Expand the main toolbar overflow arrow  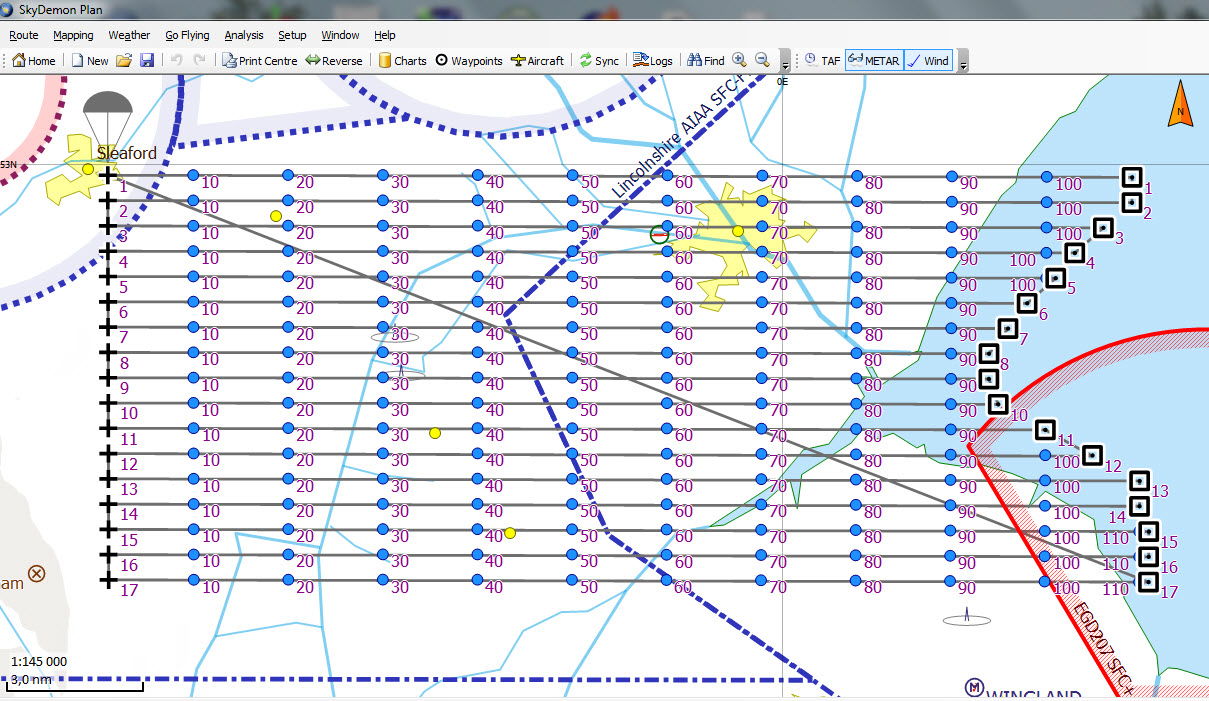pyautogui.click(x=786, y=63)
